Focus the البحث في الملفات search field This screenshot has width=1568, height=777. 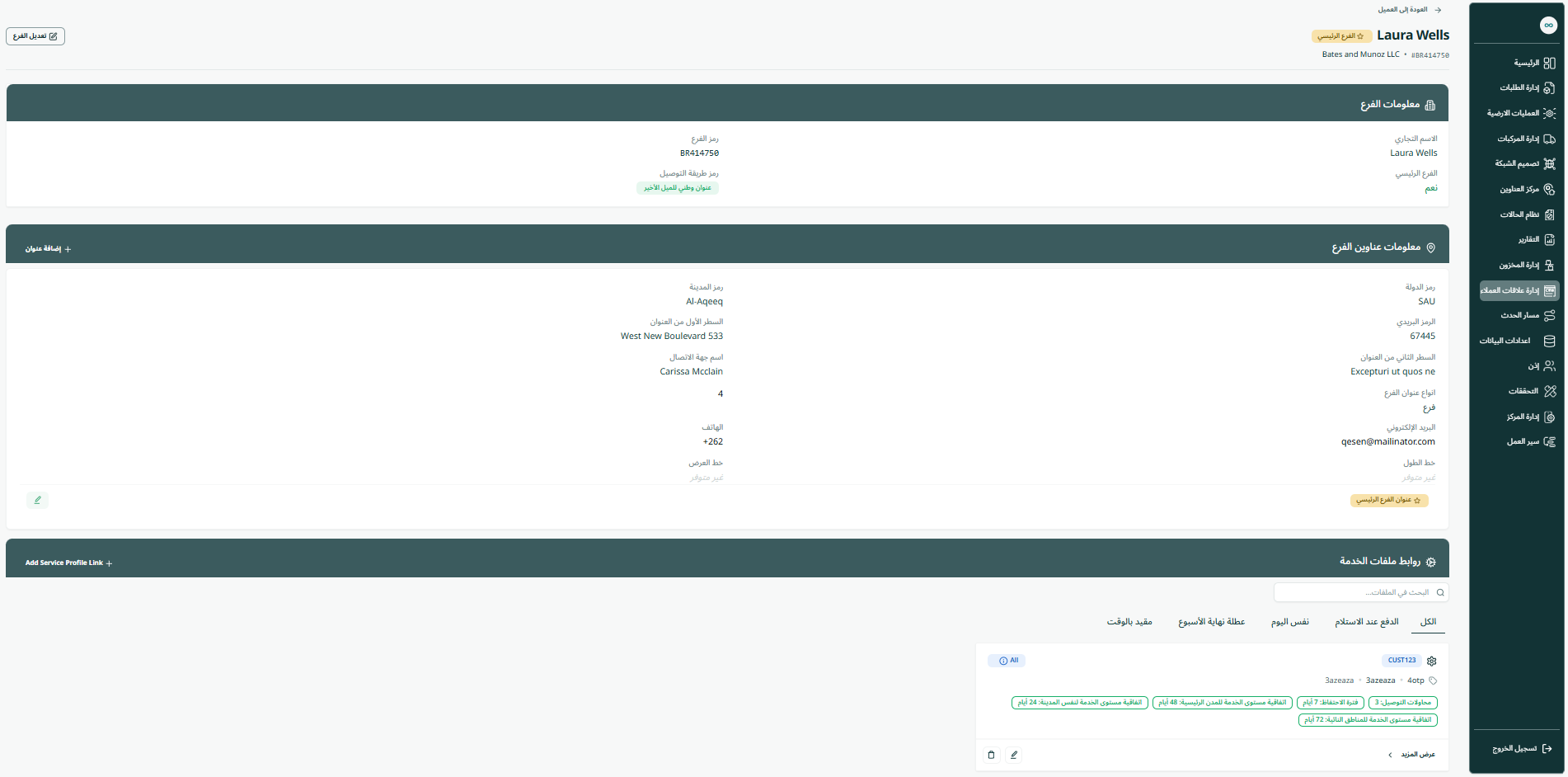[1361, 592]
